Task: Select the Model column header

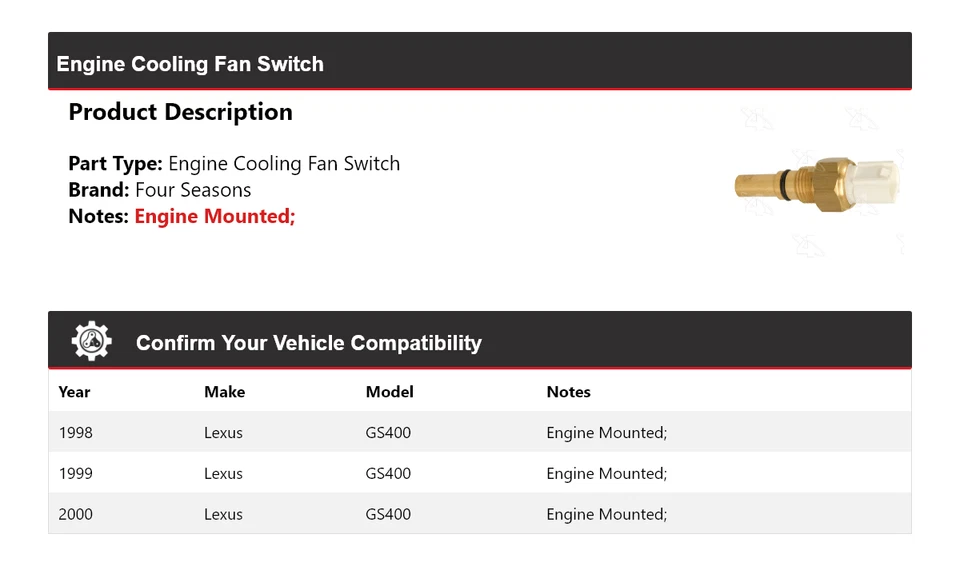Action: point(389,392)
